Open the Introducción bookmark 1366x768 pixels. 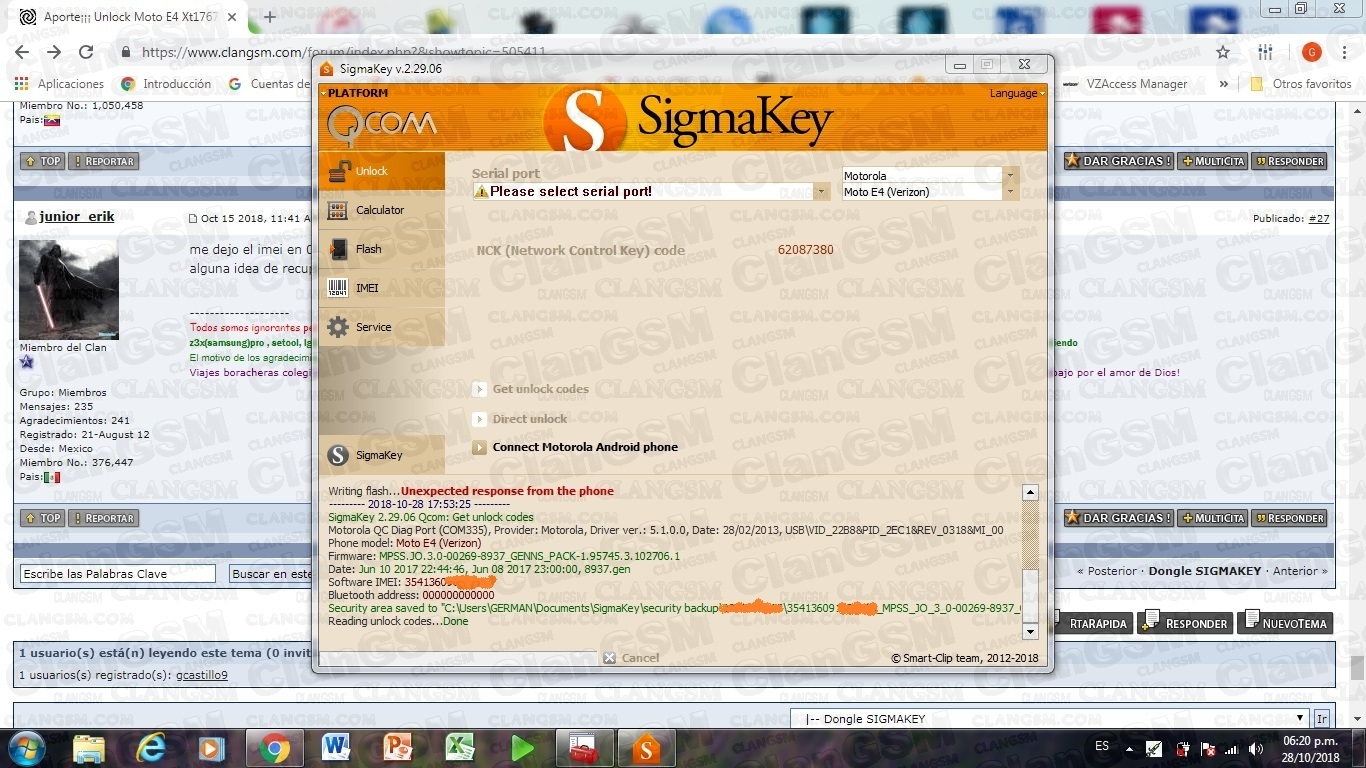[166, 84]
